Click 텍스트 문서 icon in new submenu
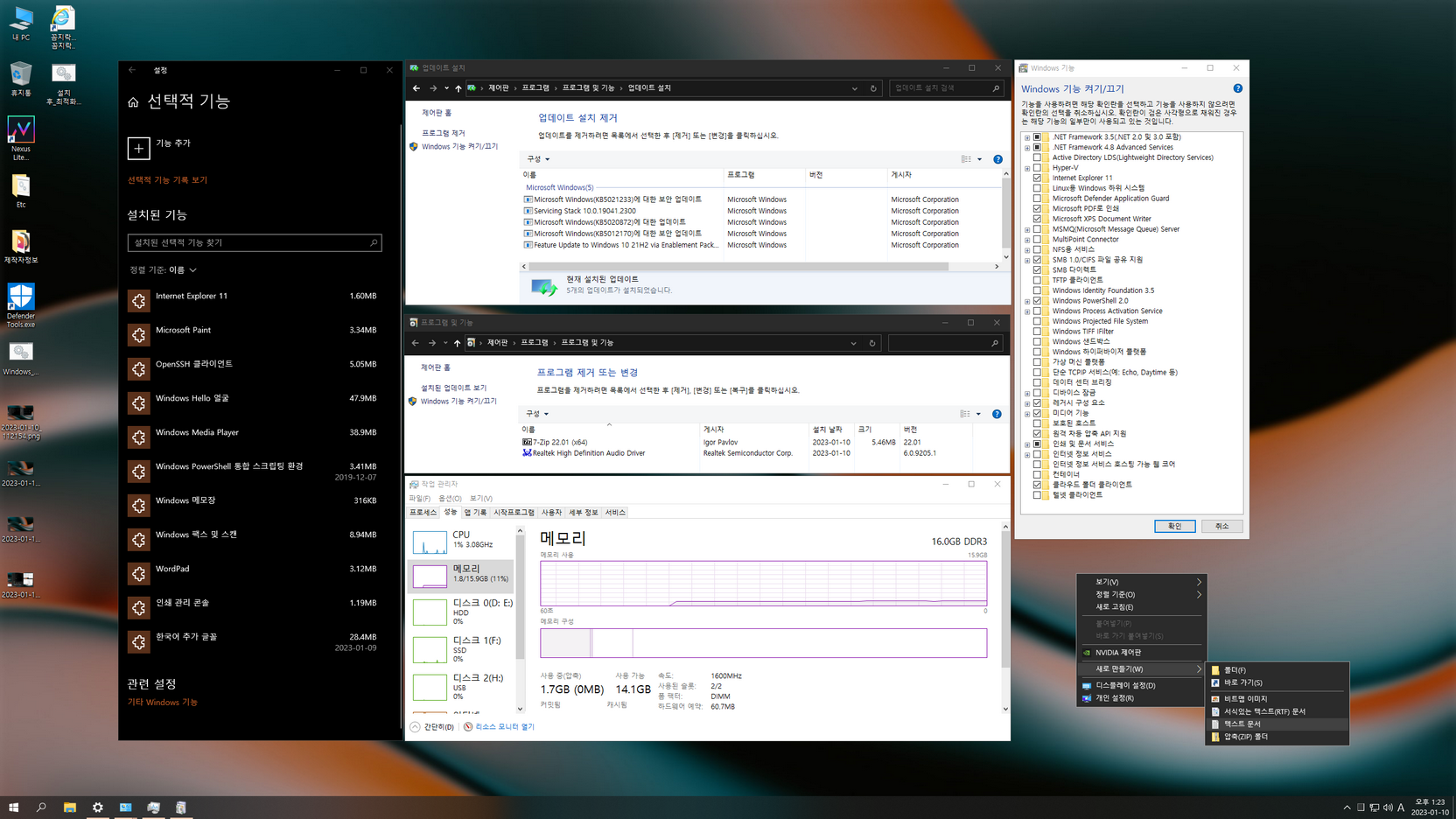Viewport: 1456px width, 819px height. tap(1215, 724)
